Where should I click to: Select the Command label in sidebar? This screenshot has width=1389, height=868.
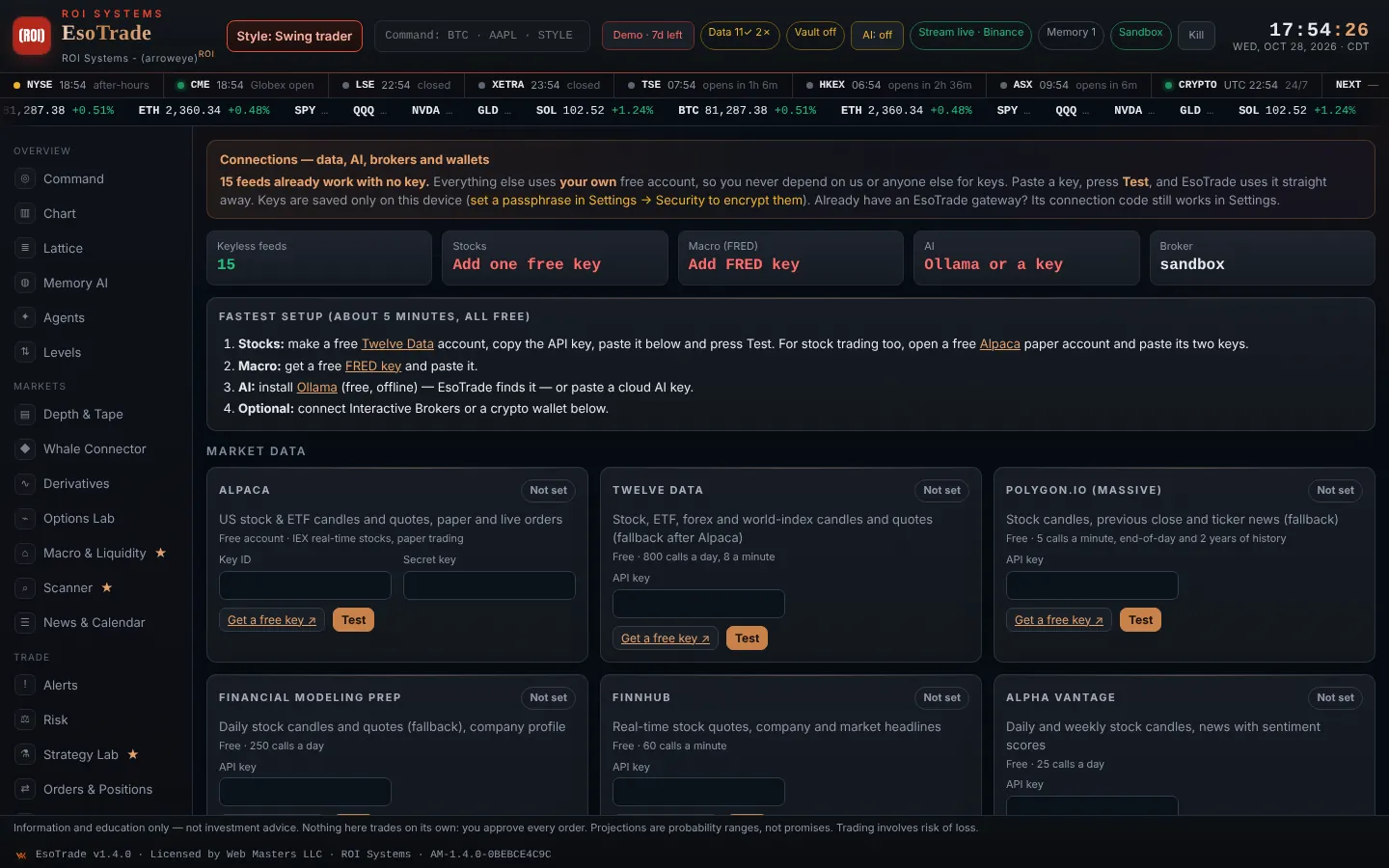pos(73,178)
